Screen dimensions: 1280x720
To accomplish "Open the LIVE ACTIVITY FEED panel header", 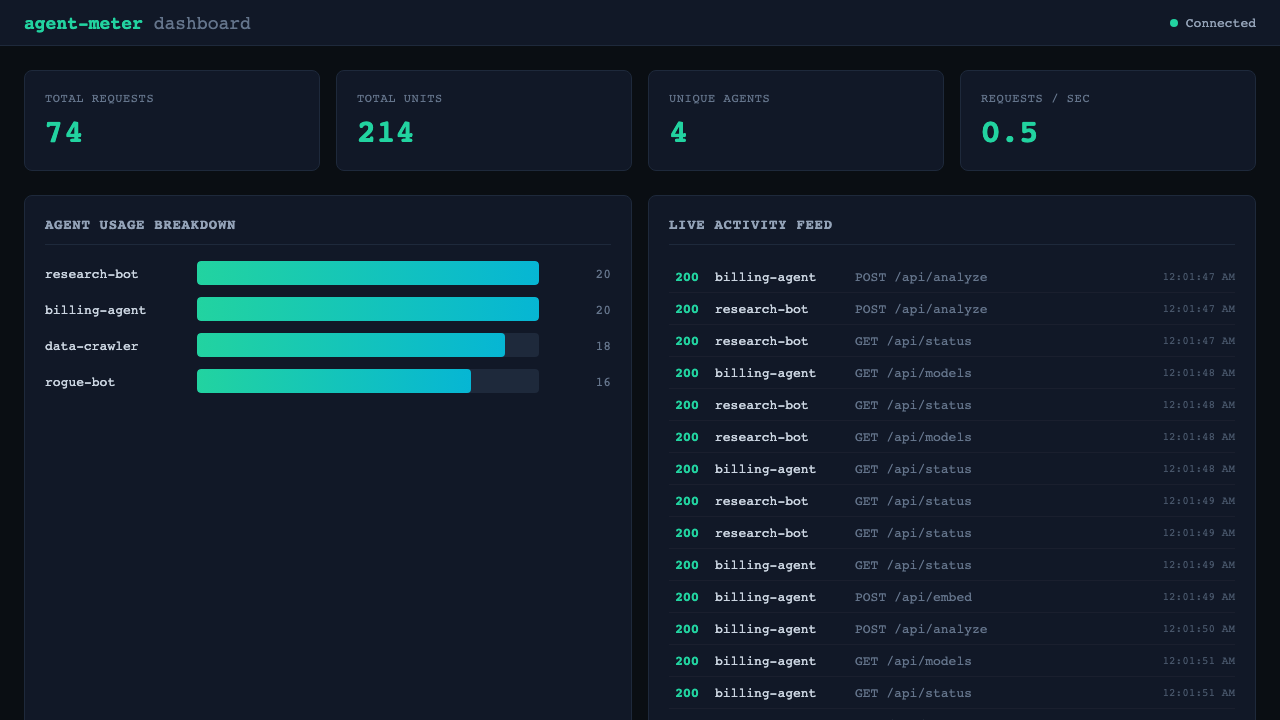I will [x=750, y=225].
